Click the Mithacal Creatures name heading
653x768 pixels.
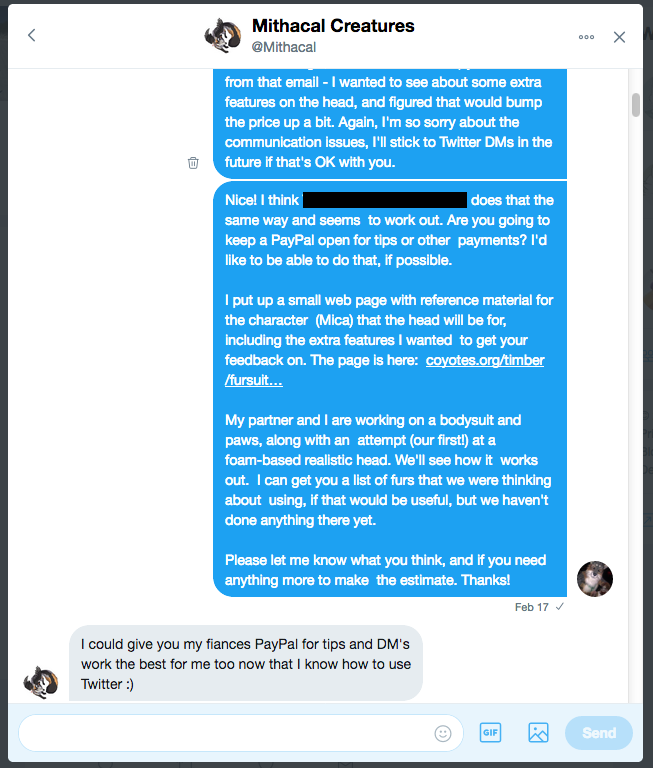(x=333, y=26)
